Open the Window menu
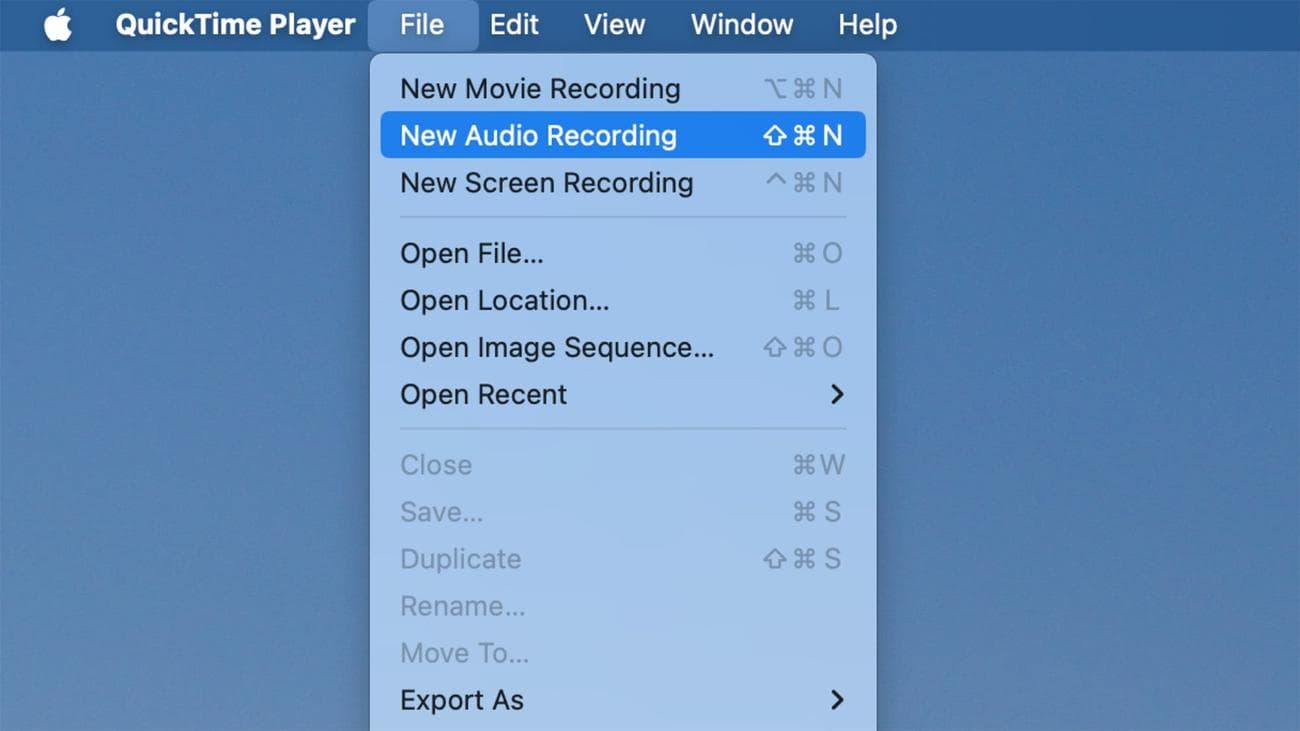1300x731 pixels. click(741, 25)
